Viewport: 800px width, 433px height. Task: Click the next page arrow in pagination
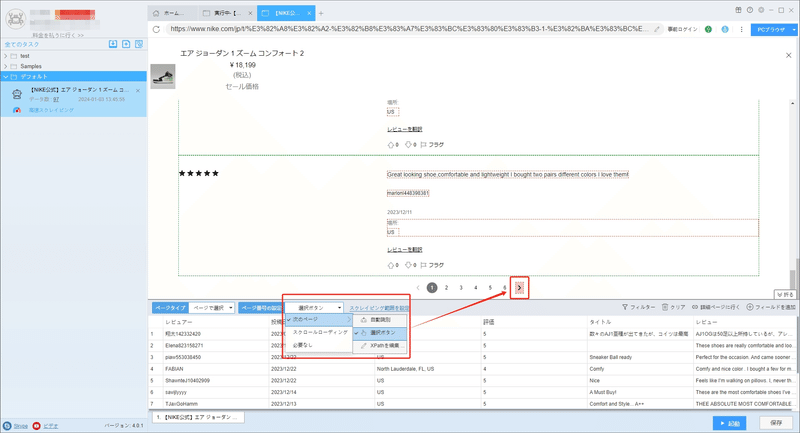pyautogui.click(x=519, y=288)
